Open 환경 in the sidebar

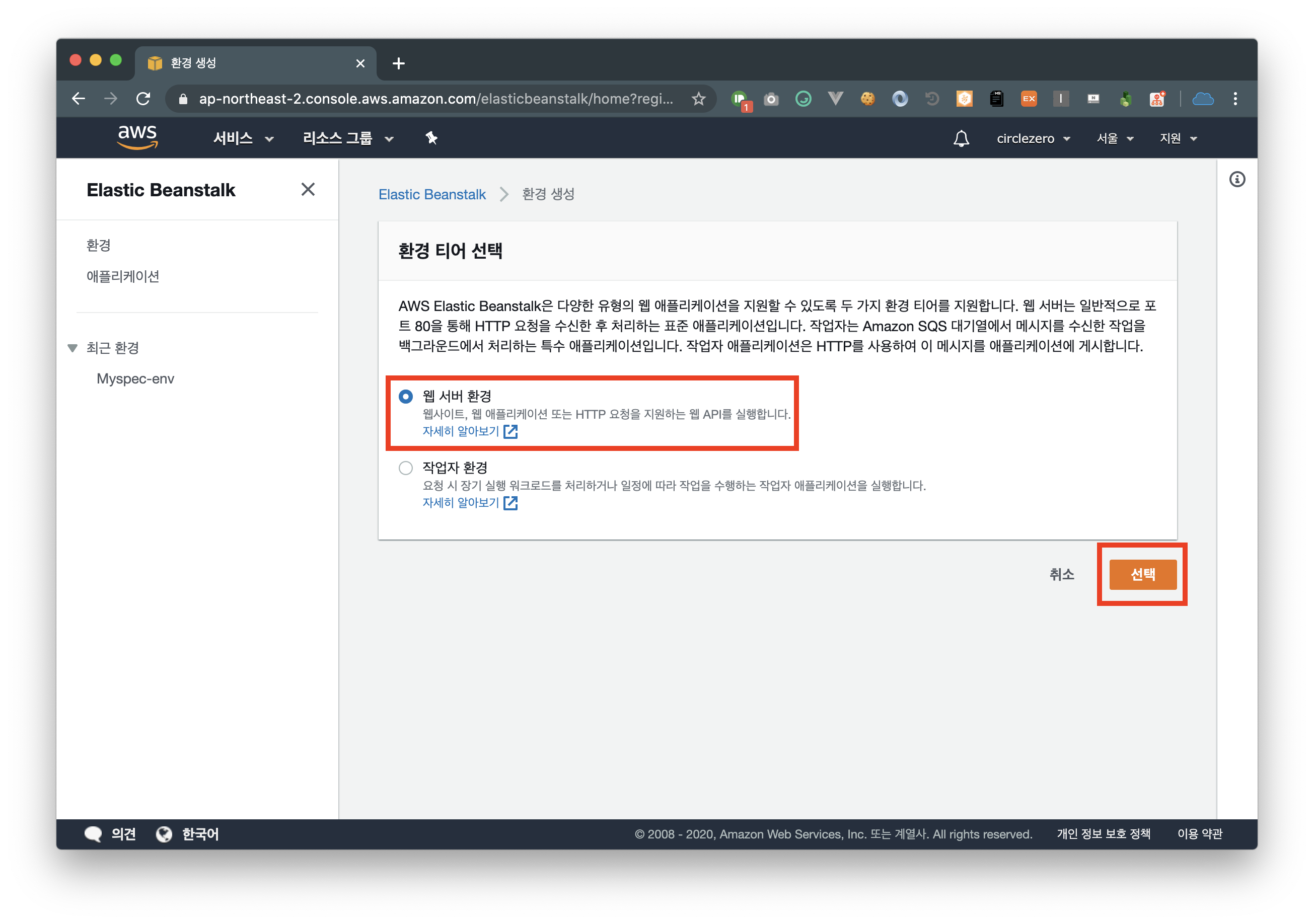tap(99, 246)
